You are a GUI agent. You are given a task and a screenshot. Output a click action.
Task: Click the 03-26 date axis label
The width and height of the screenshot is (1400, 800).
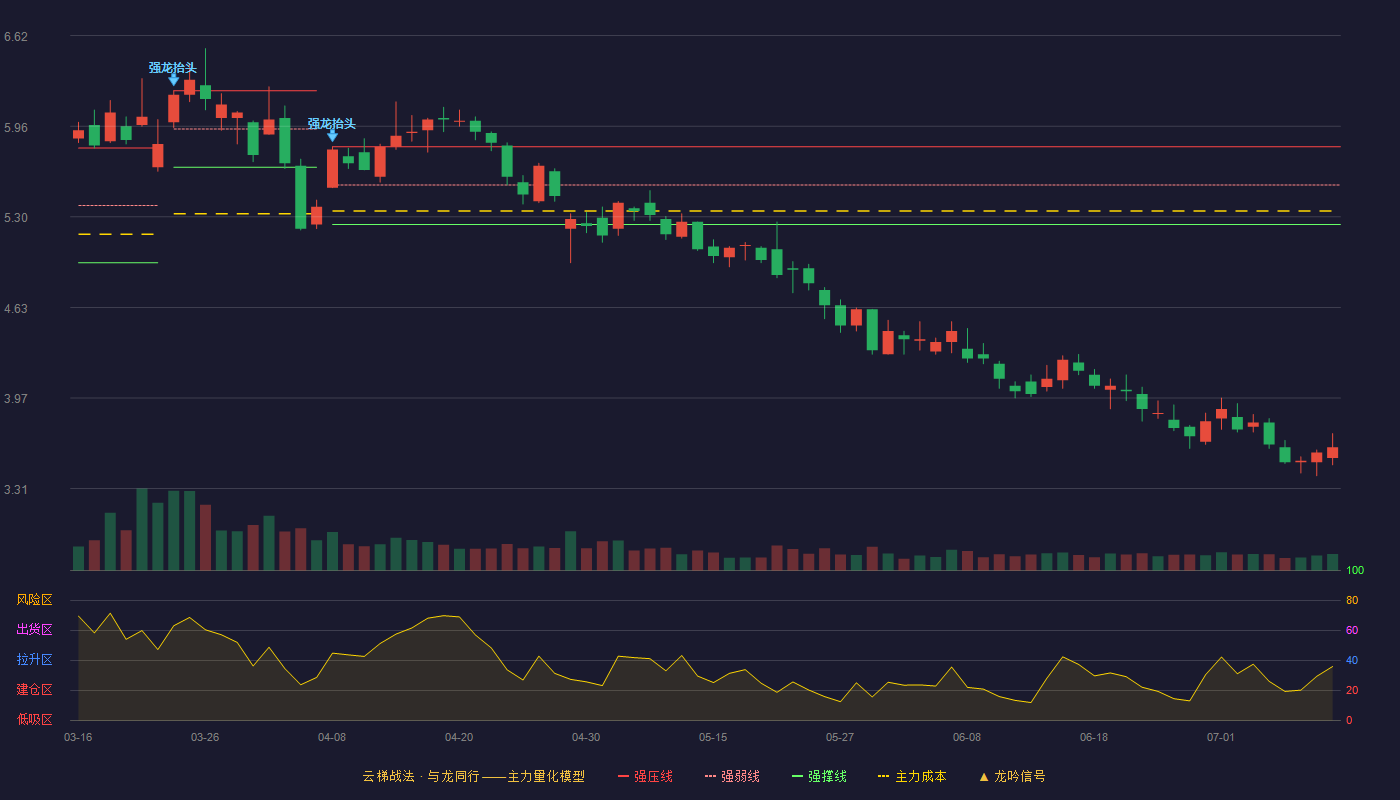tap(205, 737)
